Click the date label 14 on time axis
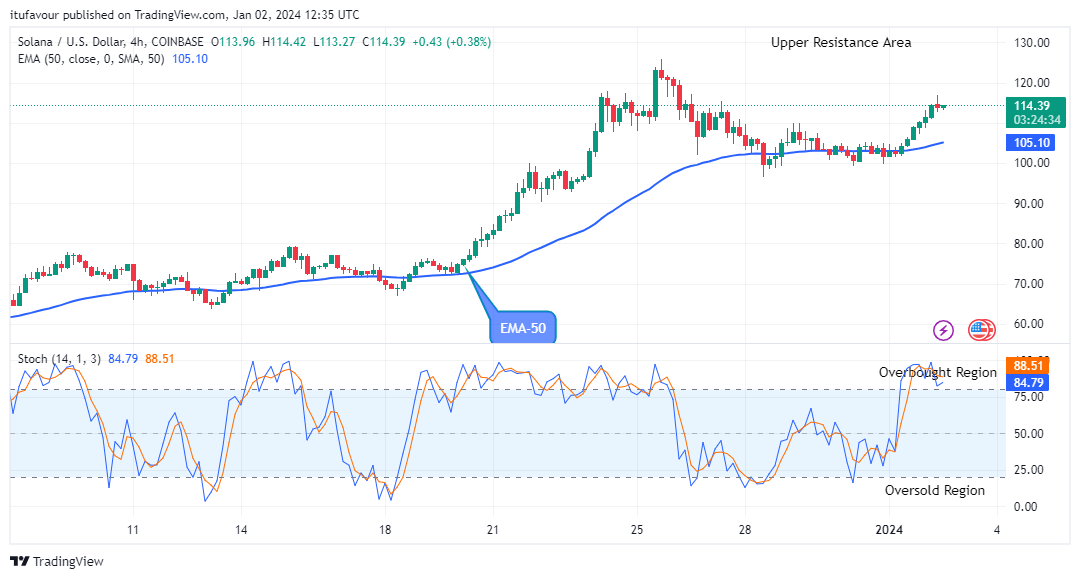 pos(241,530)
